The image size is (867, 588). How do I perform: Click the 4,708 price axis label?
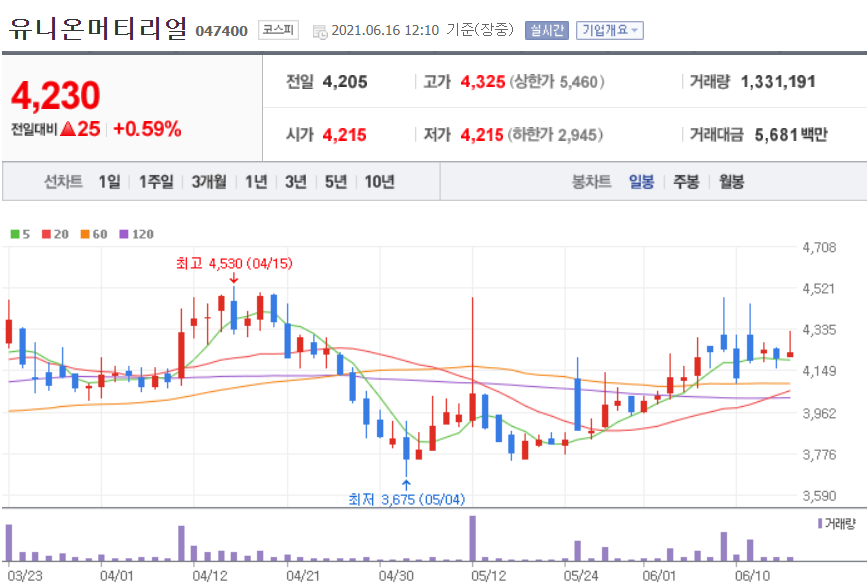coord(819,247)
